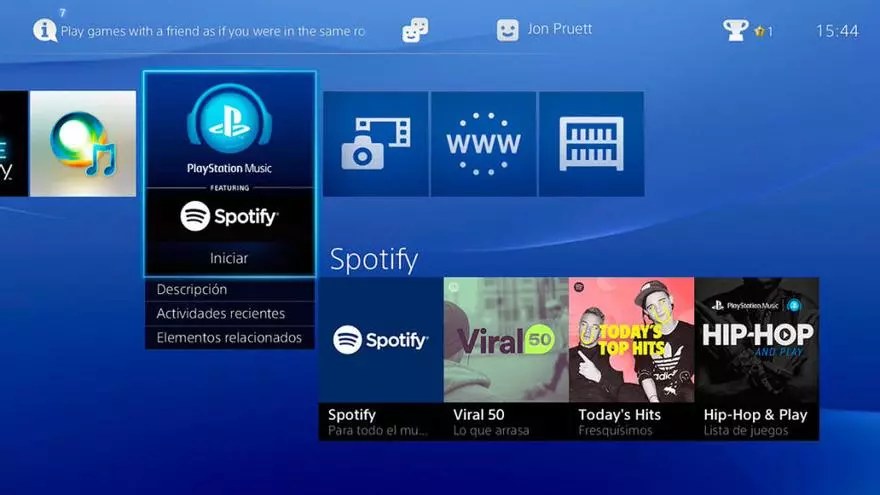880x495 pixels.
Task: Open the notifications info icon
Action: (x=45, y=30)
